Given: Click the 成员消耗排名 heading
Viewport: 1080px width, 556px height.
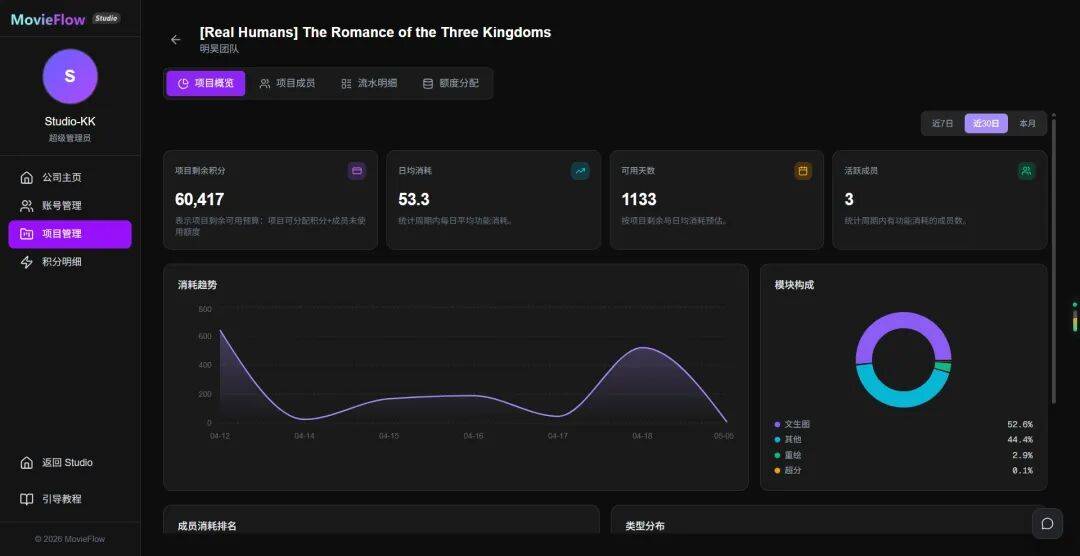Looking at the screenshot, I should [x=207, y=526].
